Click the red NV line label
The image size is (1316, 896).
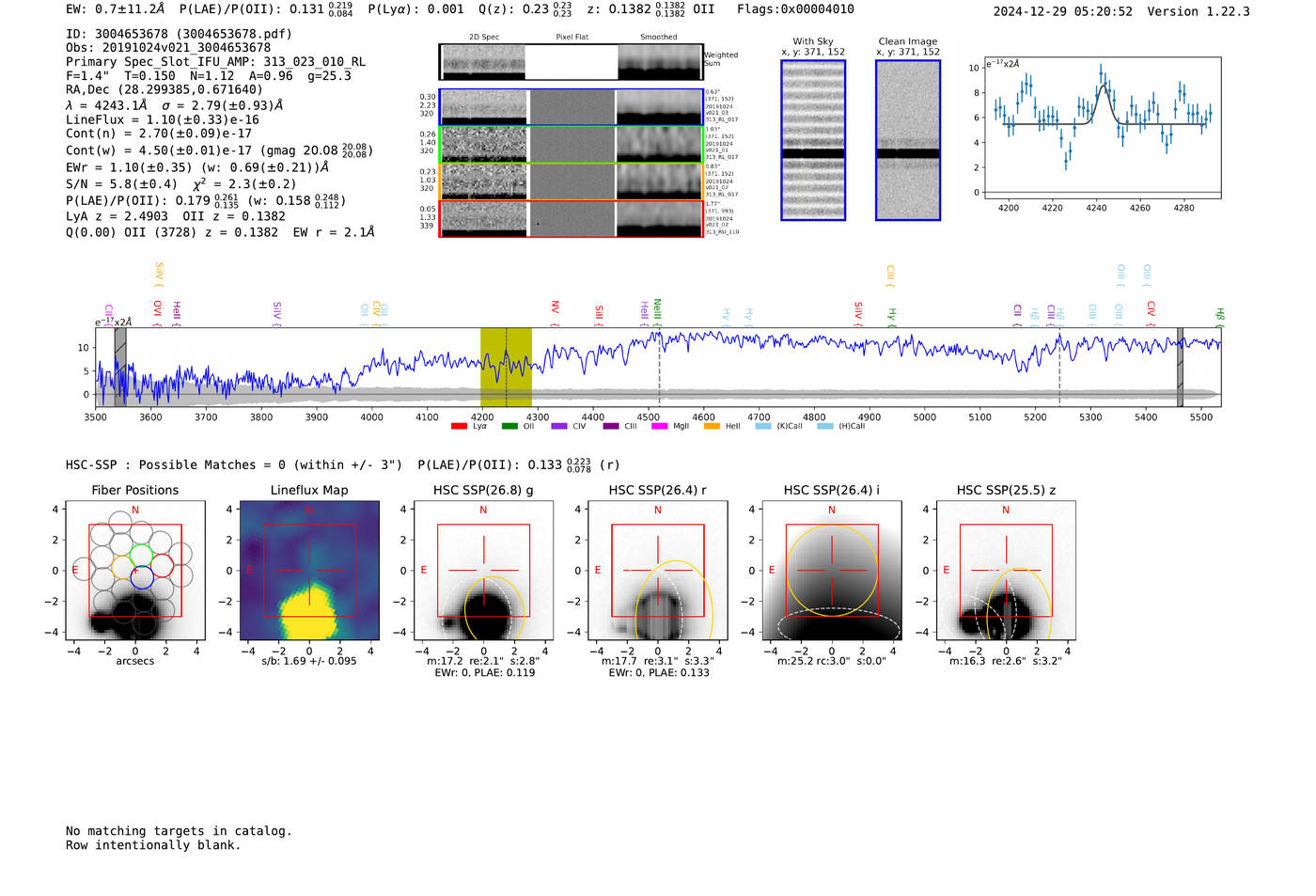click(x=556, y=311)
